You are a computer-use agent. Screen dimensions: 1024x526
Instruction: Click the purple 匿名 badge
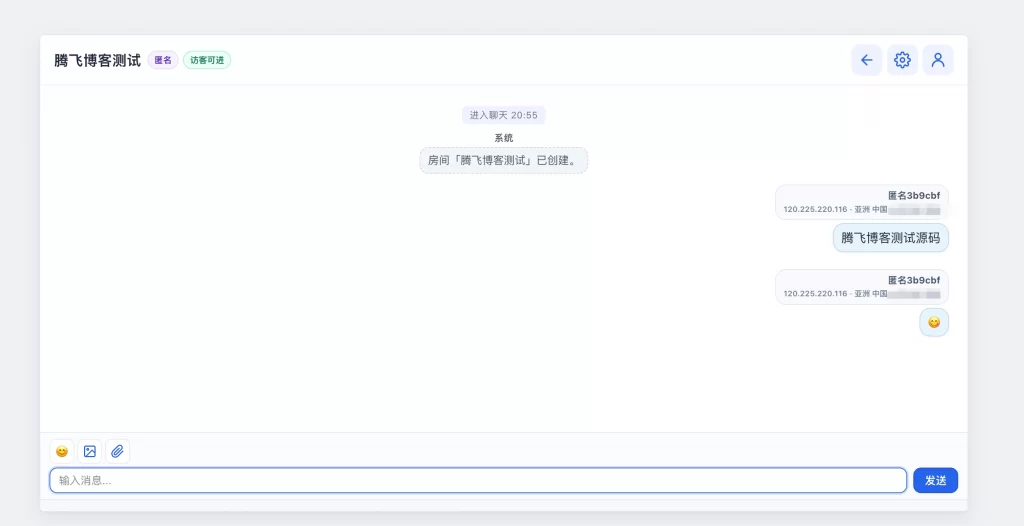click(x=163, y=60)
